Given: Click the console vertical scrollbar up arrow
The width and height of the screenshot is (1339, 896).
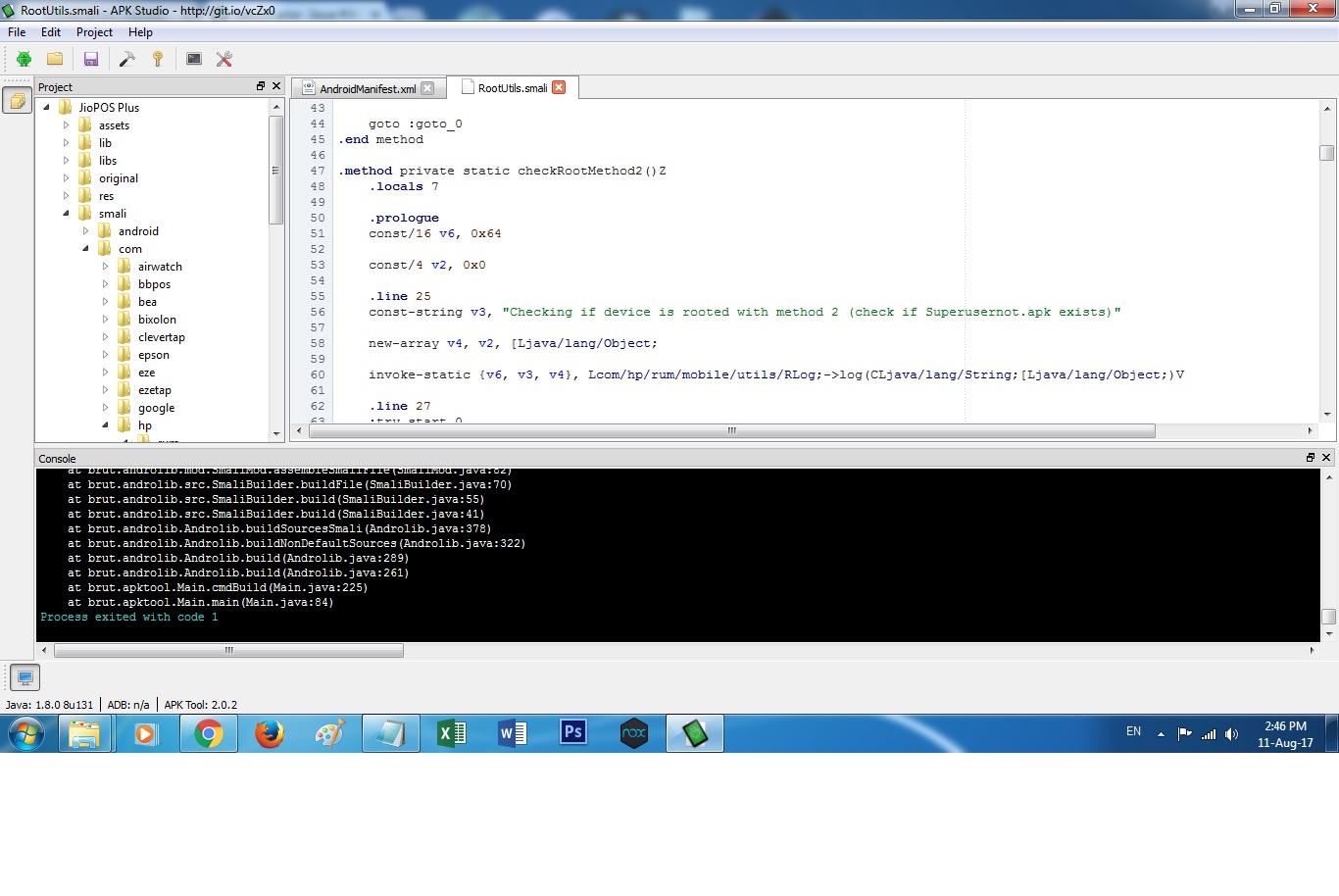Looking at the screenshot, I should coord(1329,477).
